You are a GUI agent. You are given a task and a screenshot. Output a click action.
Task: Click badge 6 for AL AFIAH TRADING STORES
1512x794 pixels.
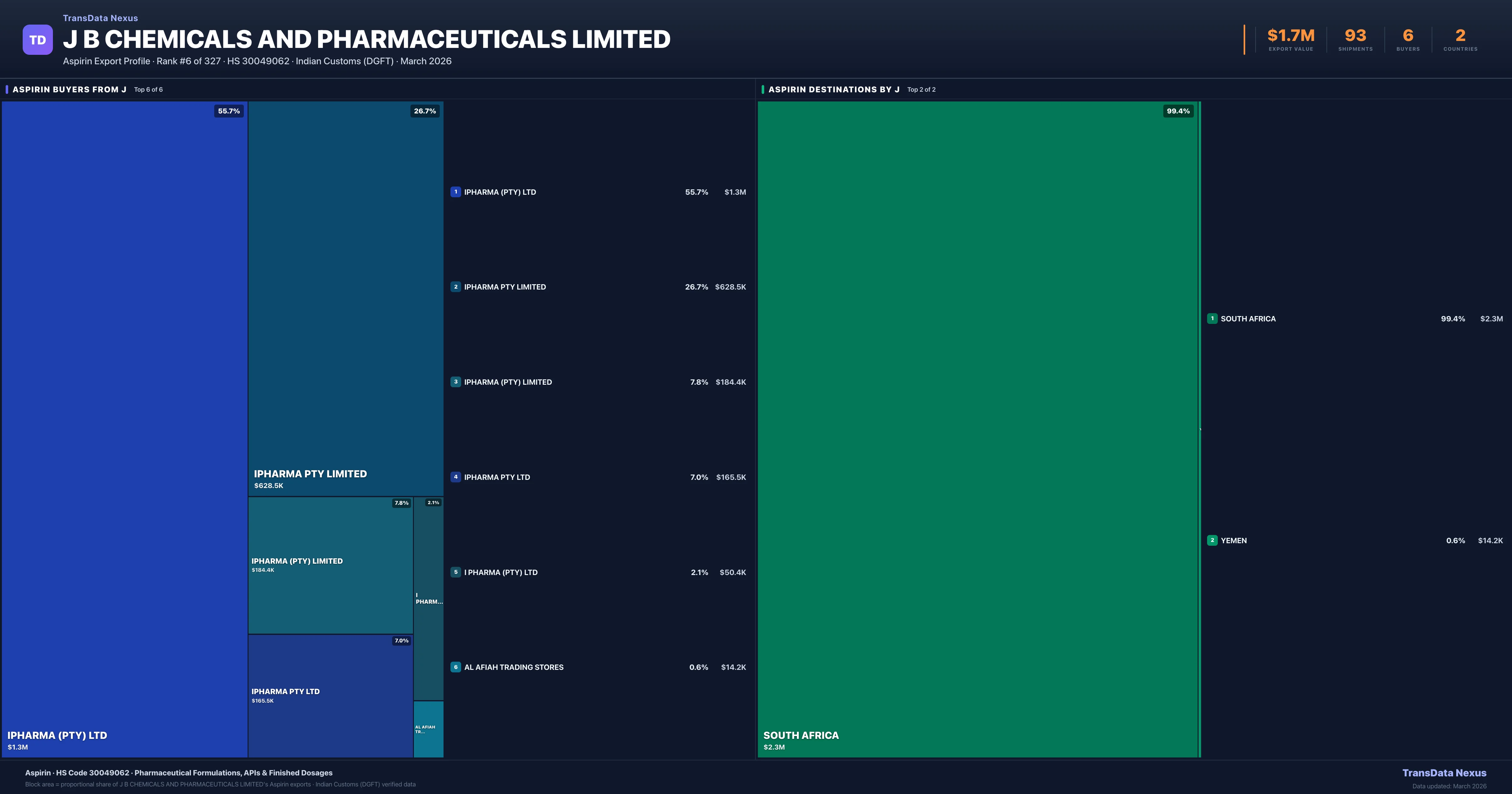click(x=456, y=667)
